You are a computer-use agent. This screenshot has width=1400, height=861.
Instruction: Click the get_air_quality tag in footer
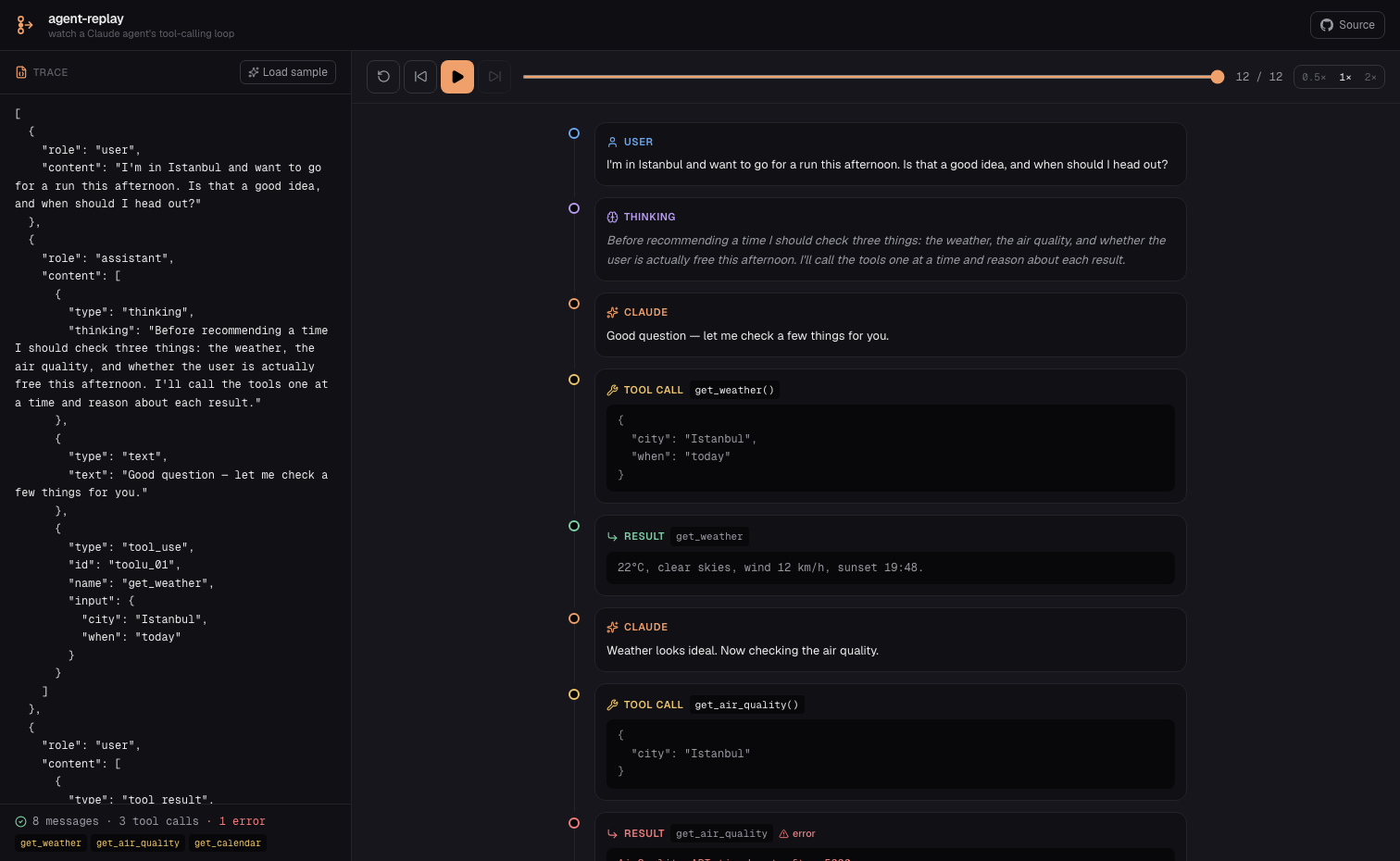pos(138,843)
